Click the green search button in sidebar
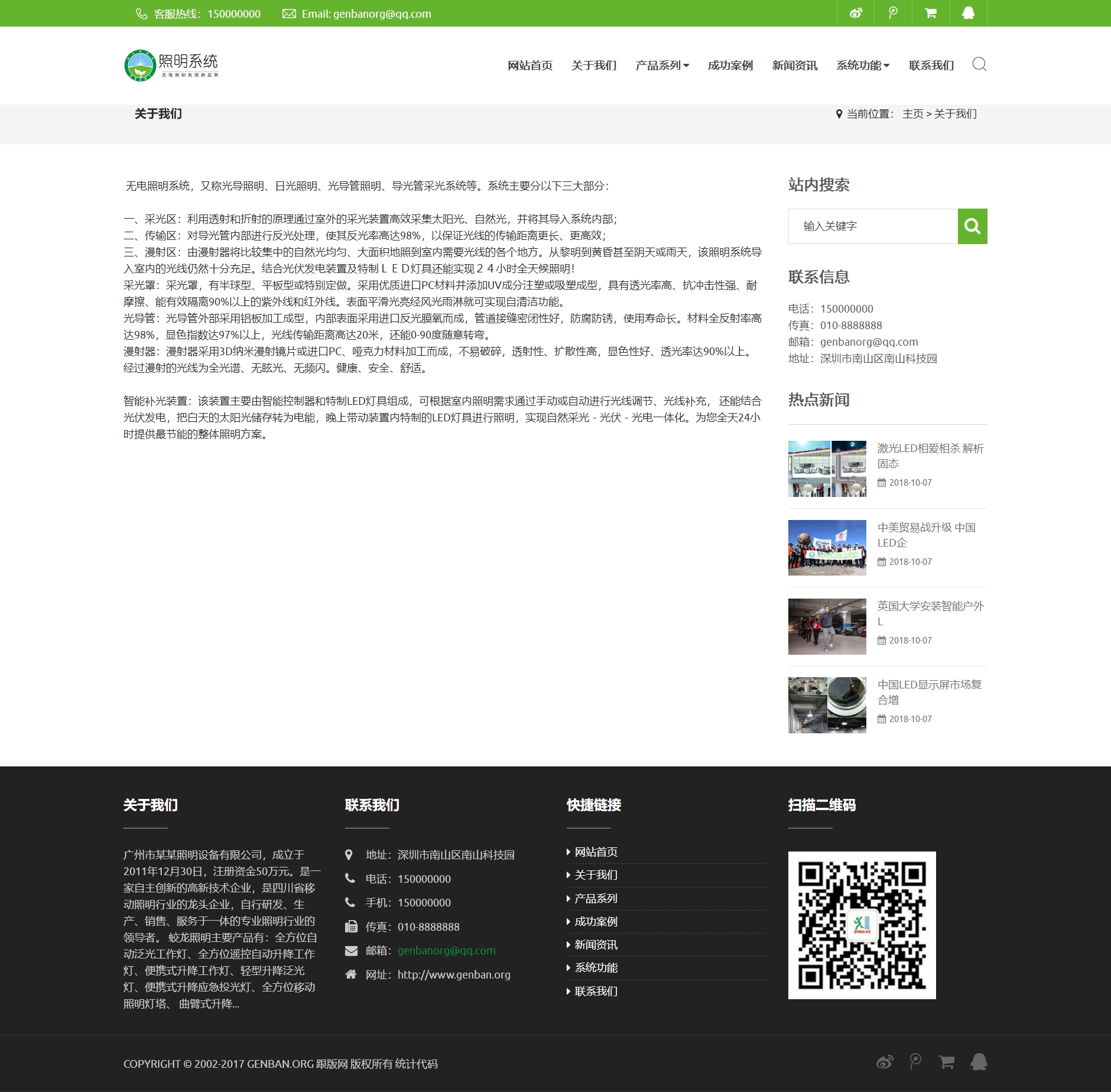 (972, 226)
